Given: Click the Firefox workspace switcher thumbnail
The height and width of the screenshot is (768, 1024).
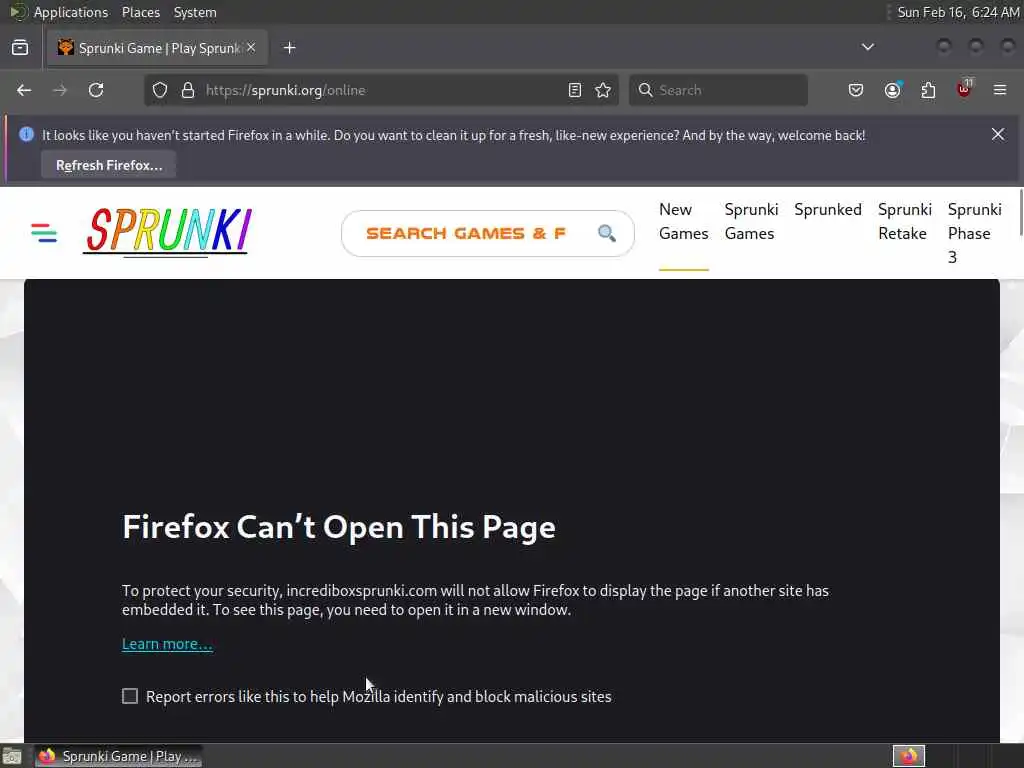Looking at the screenshot, I should 908,756.
